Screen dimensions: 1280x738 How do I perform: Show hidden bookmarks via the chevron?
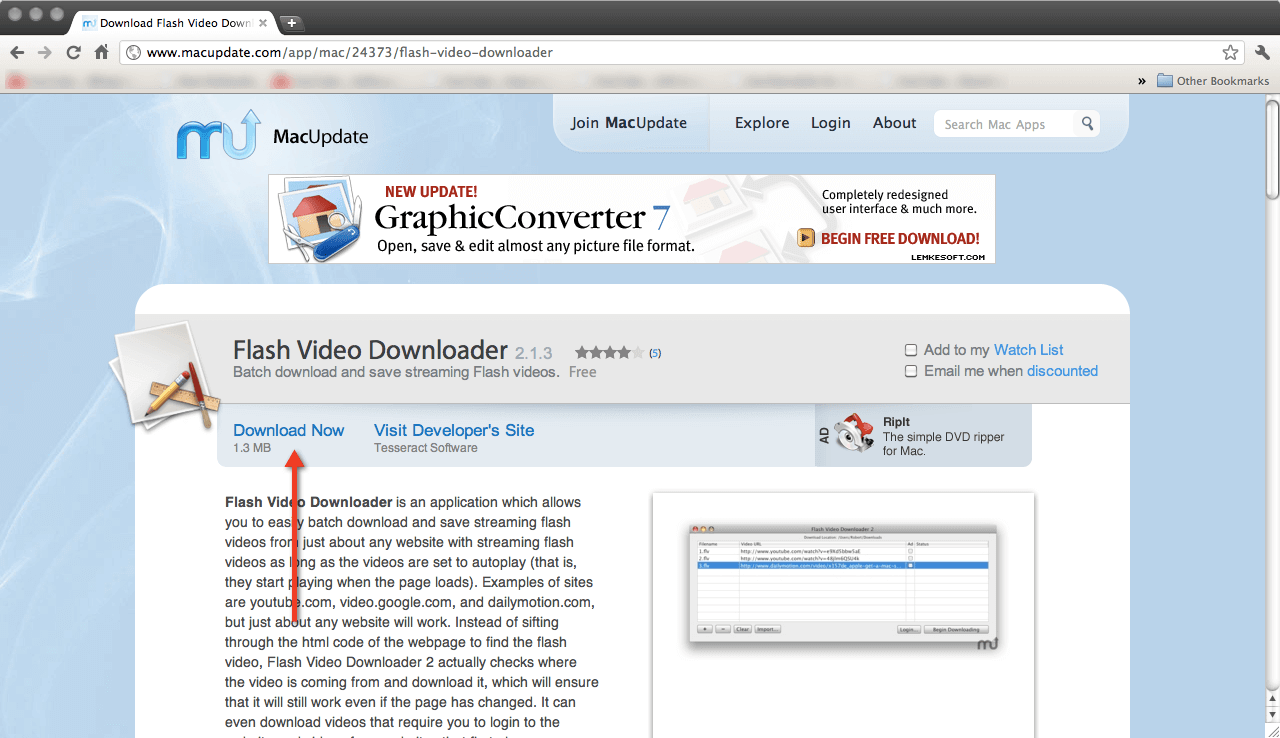[x=1142, y=81]
